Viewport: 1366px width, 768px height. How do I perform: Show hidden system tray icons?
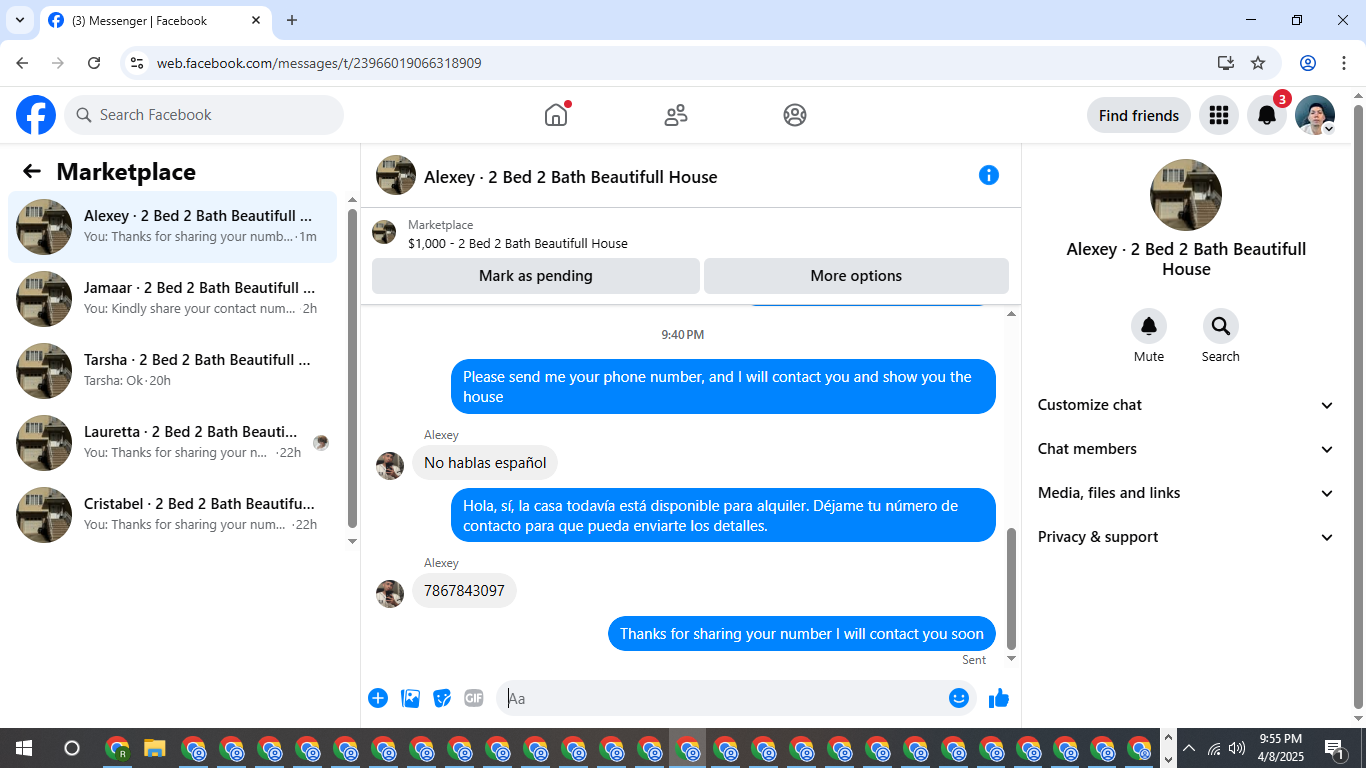click(1189, 748)
